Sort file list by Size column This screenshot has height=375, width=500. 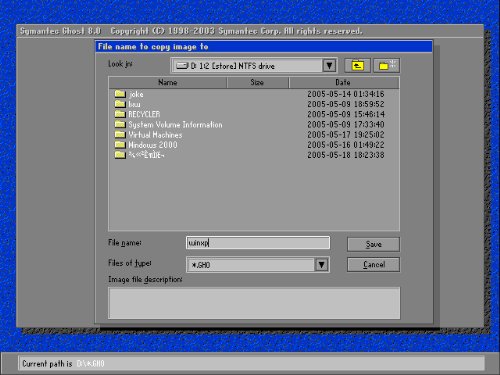258,82
